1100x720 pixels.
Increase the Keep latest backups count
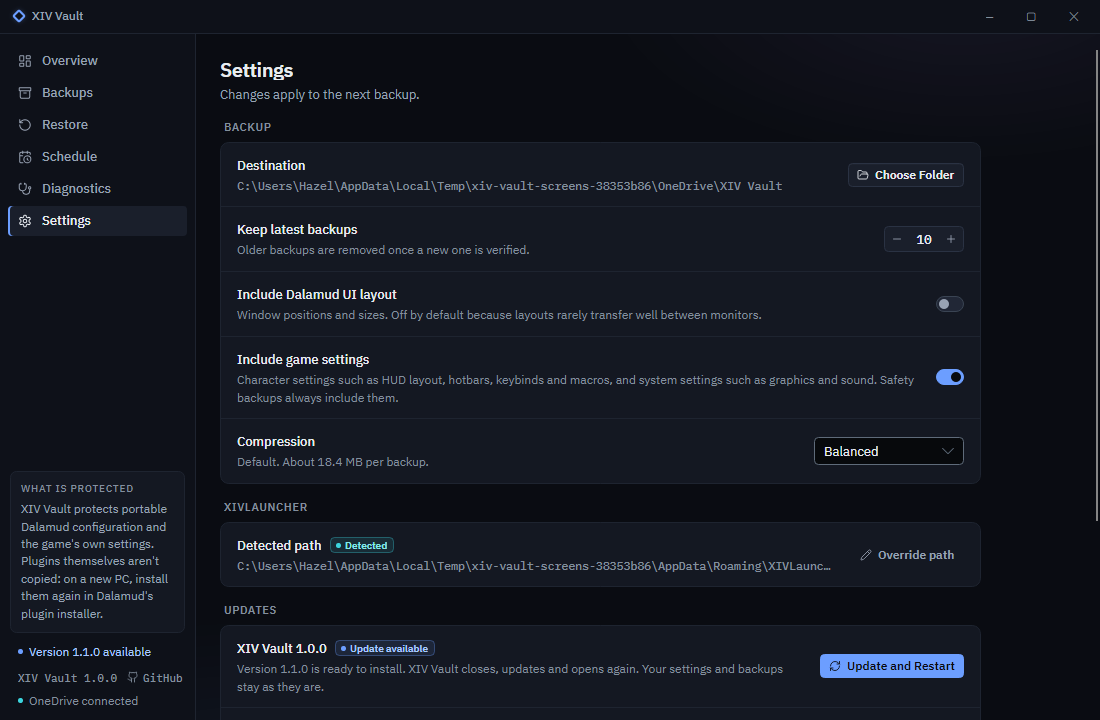coord(951,239)
